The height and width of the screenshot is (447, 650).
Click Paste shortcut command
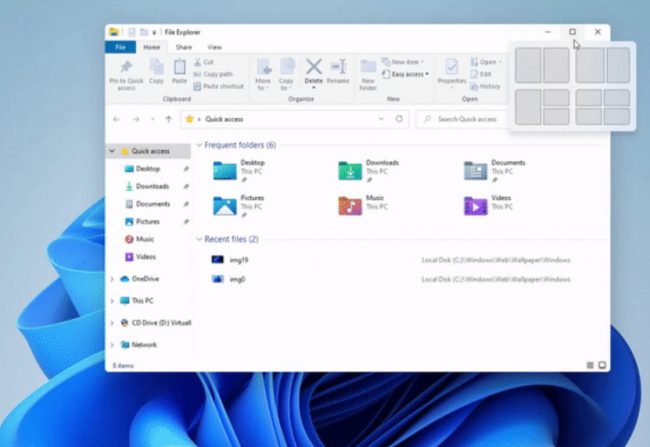tap(218, 86)
